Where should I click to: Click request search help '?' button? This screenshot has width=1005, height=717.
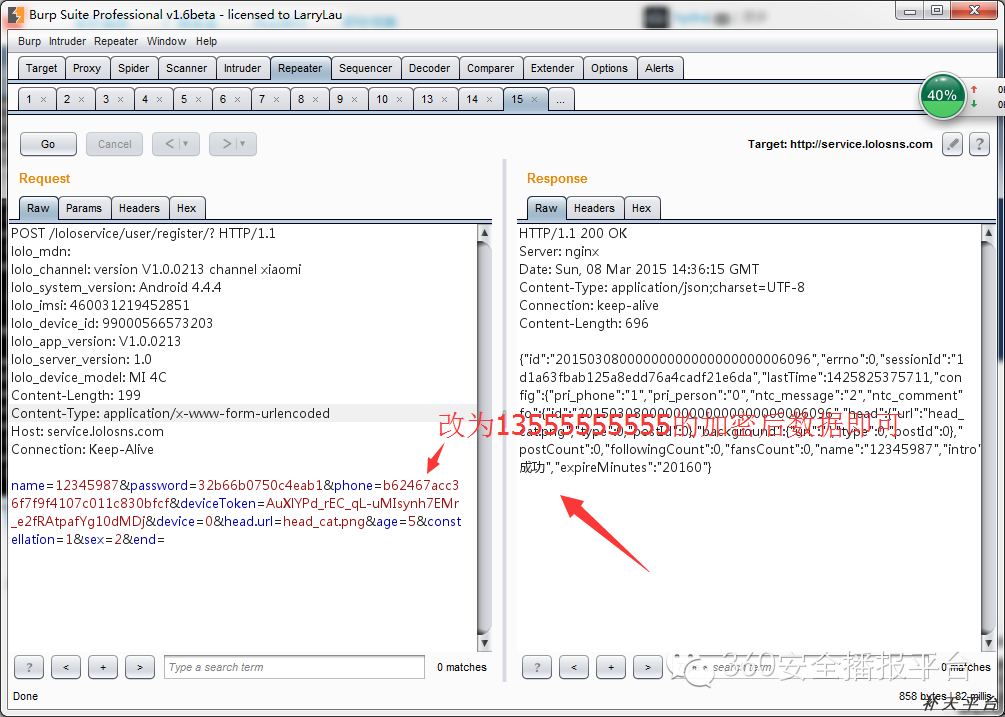pyautogui.click(x=29, y=667)
